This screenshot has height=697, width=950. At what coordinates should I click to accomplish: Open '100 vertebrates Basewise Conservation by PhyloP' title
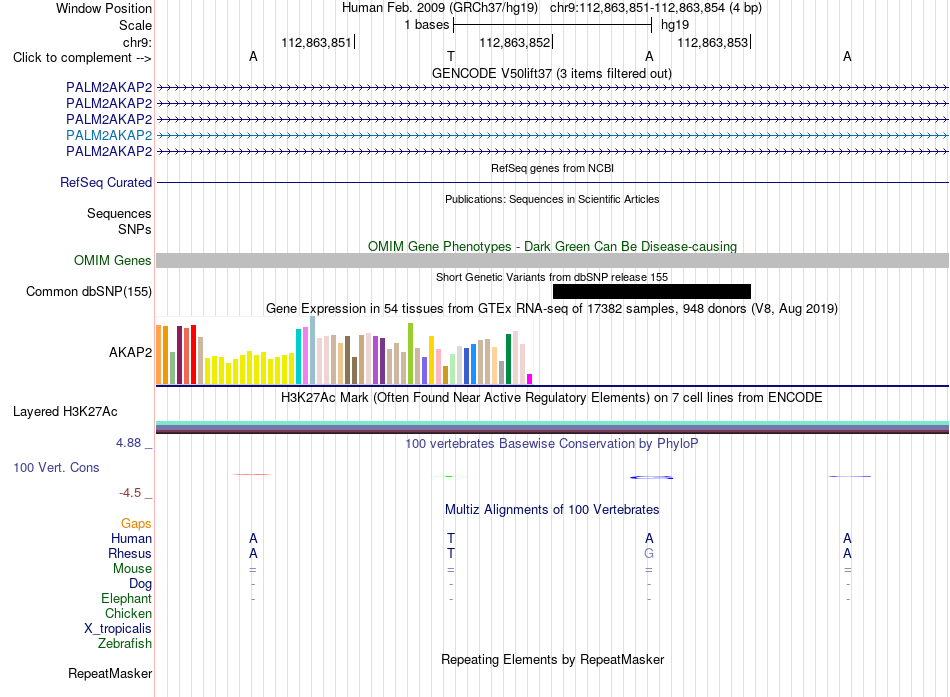(552, 444)
